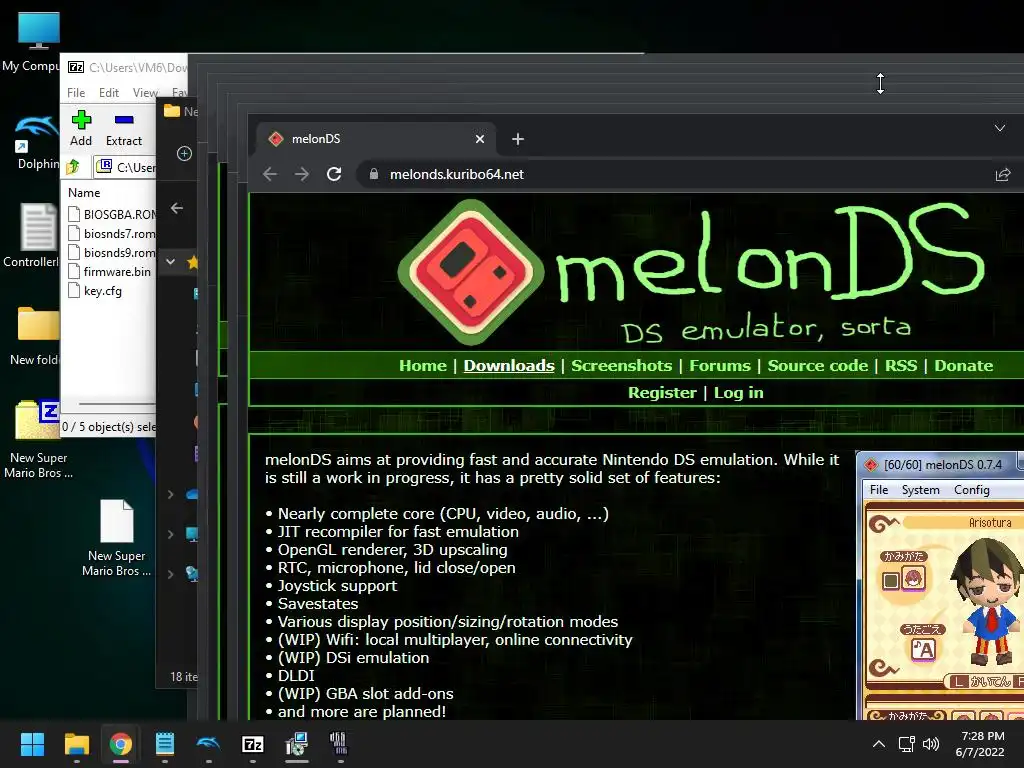1024x768 pixels.
Task: Select the melonDS browser tab
Action: pyautogui.click(x=376, y=139)
